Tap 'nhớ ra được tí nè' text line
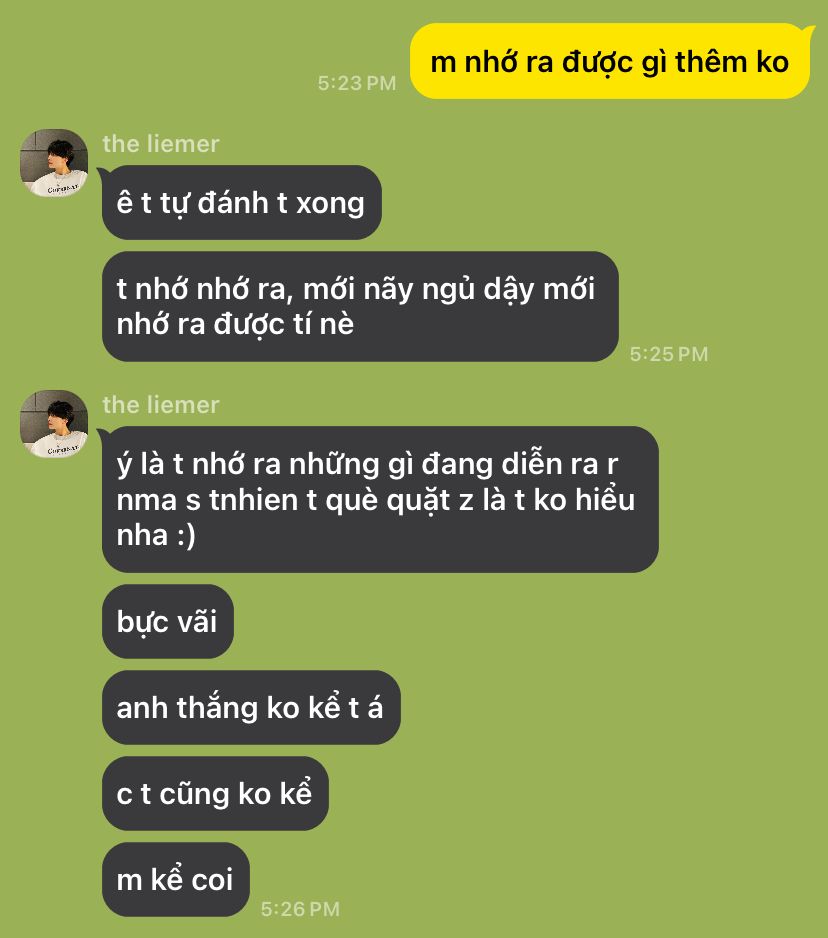The height and width of the screenshot is (938, 828). (x=235, y=324)
